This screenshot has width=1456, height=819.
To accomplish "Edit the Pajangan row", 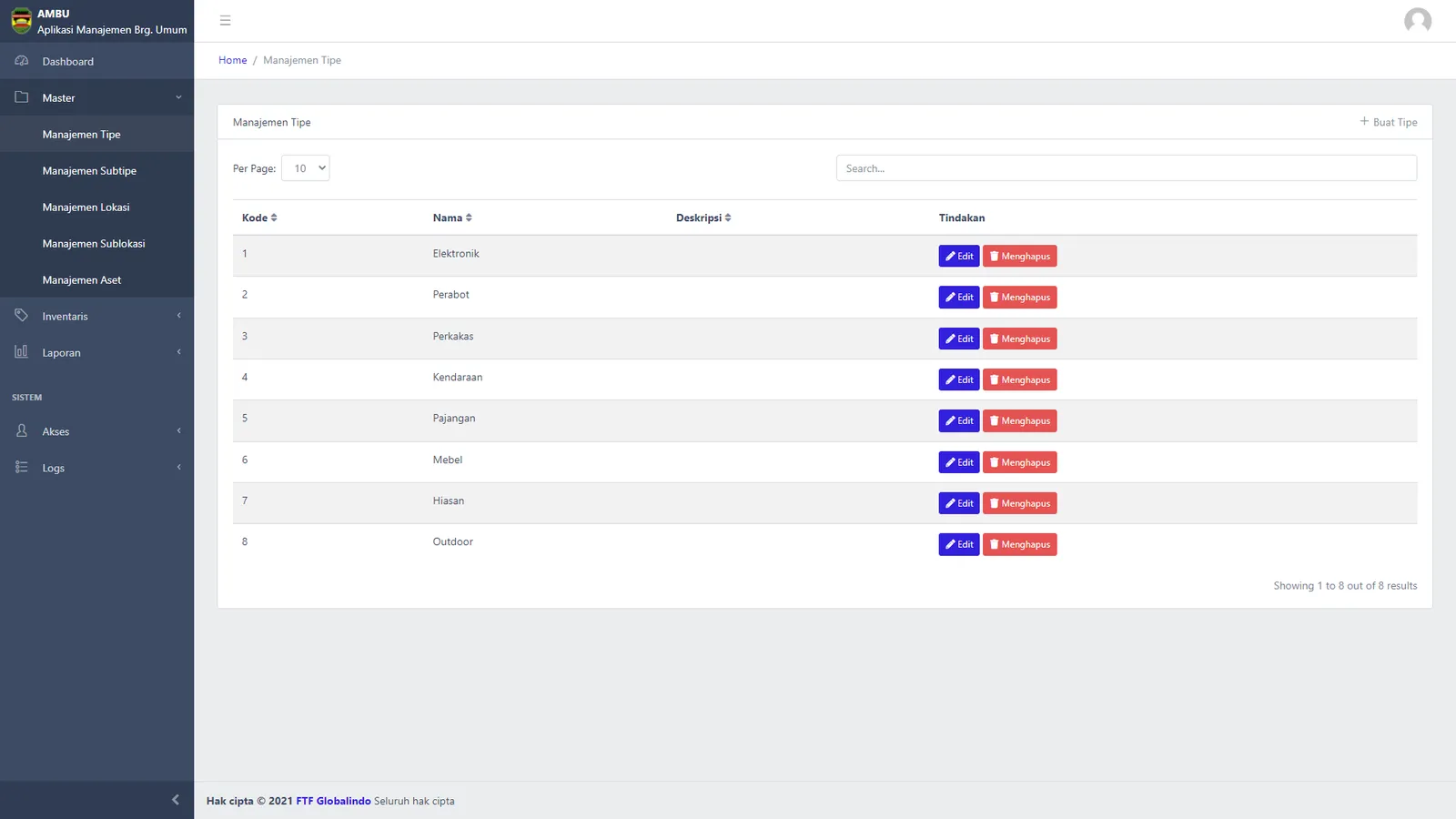I will (959, 420).
